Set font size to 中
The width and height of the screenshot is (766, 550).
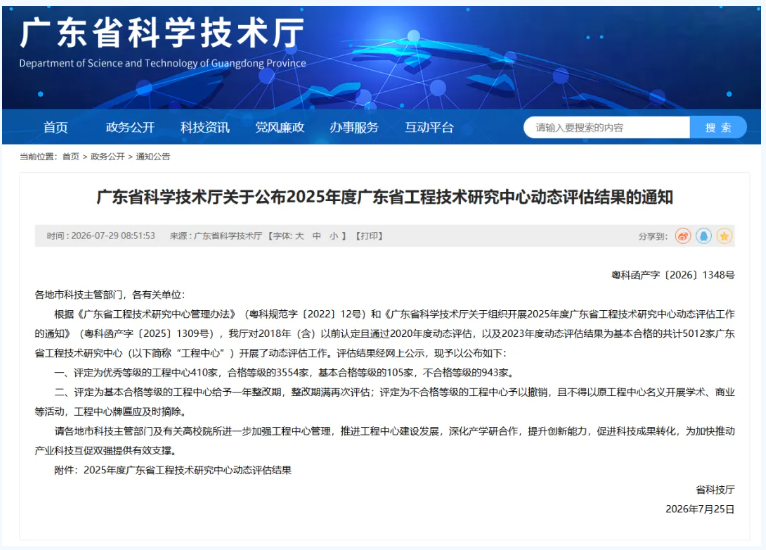(317, 236)
